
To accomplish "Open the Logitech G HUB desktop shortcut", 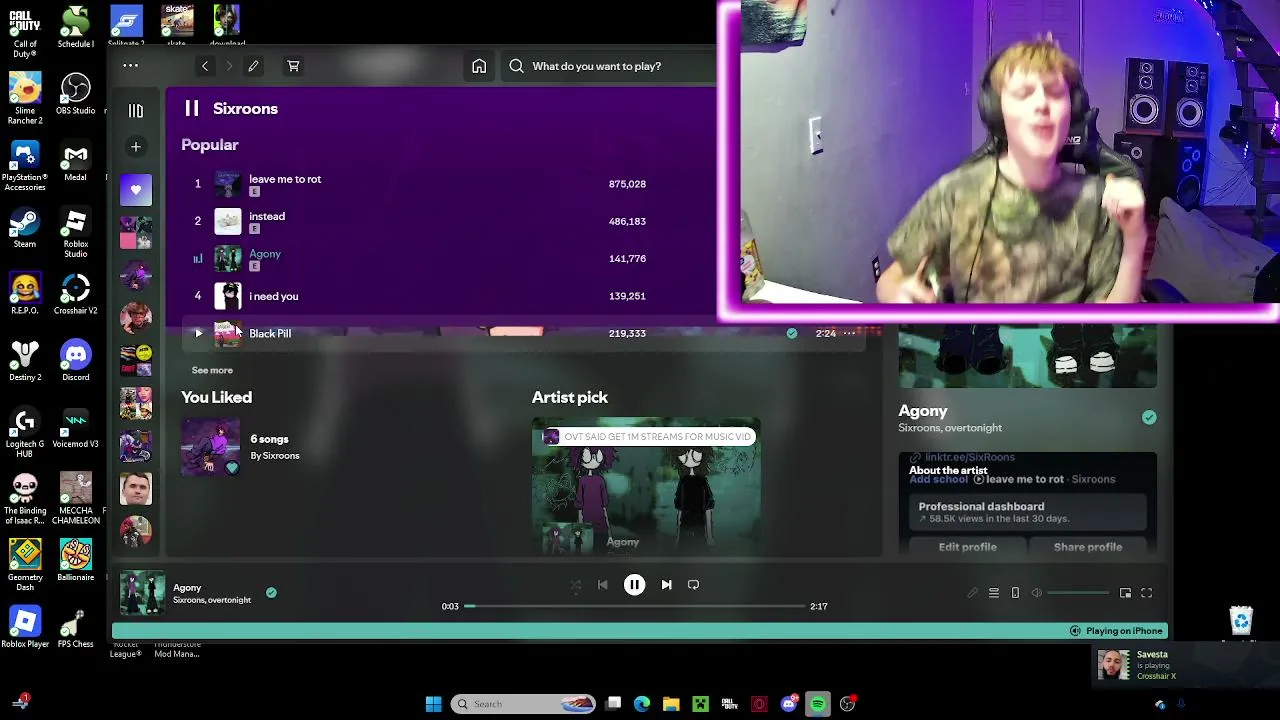I will (x=25, y=432).
